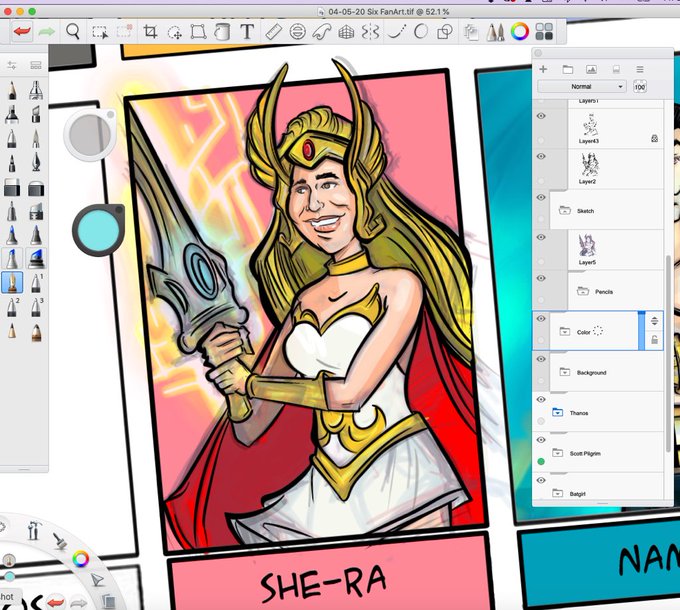
Task: Select the Ruler guide tool
Action: (x=273, y=32)
